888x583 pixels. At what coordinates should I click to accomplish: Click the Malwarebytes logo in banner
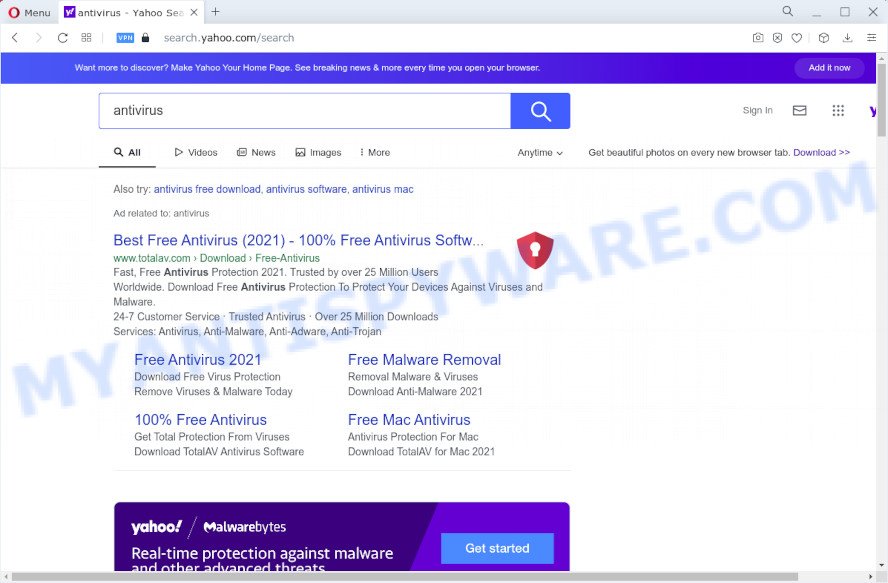point(245,527)
